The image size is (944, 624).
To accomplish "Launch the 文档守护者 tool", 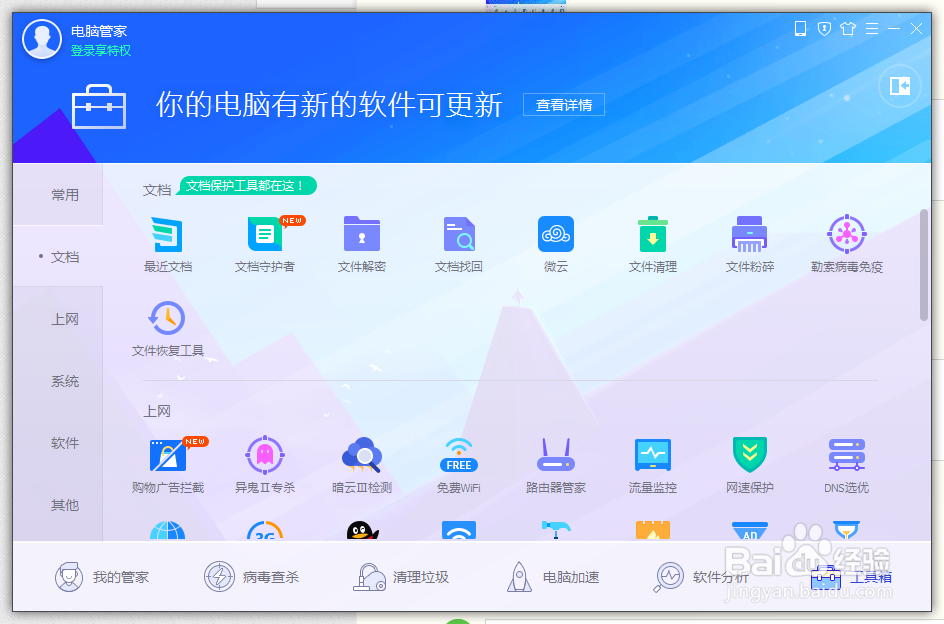I will click(265, 244).
